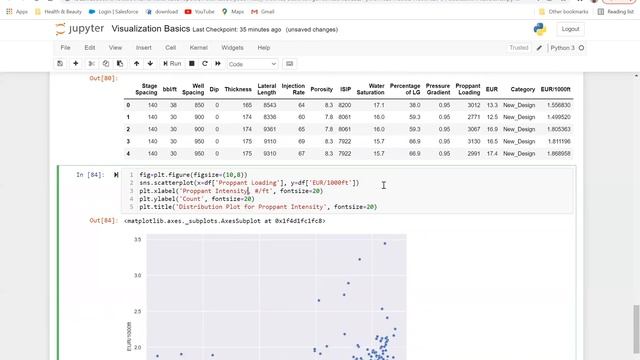
Task: Open the command palette keyboard icon
Action: pos(289,64)
